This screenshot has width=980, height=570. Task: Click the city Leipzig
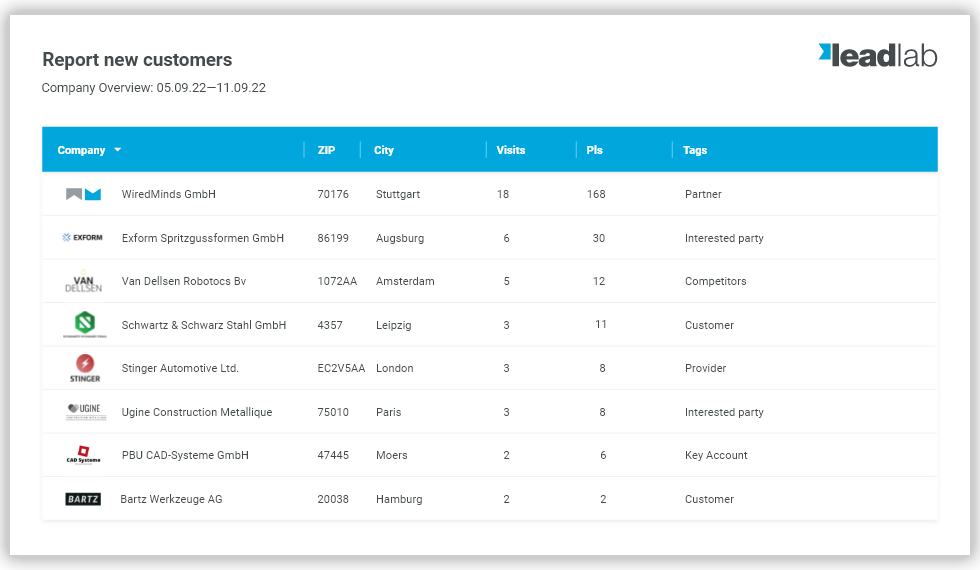pos(394,325)
